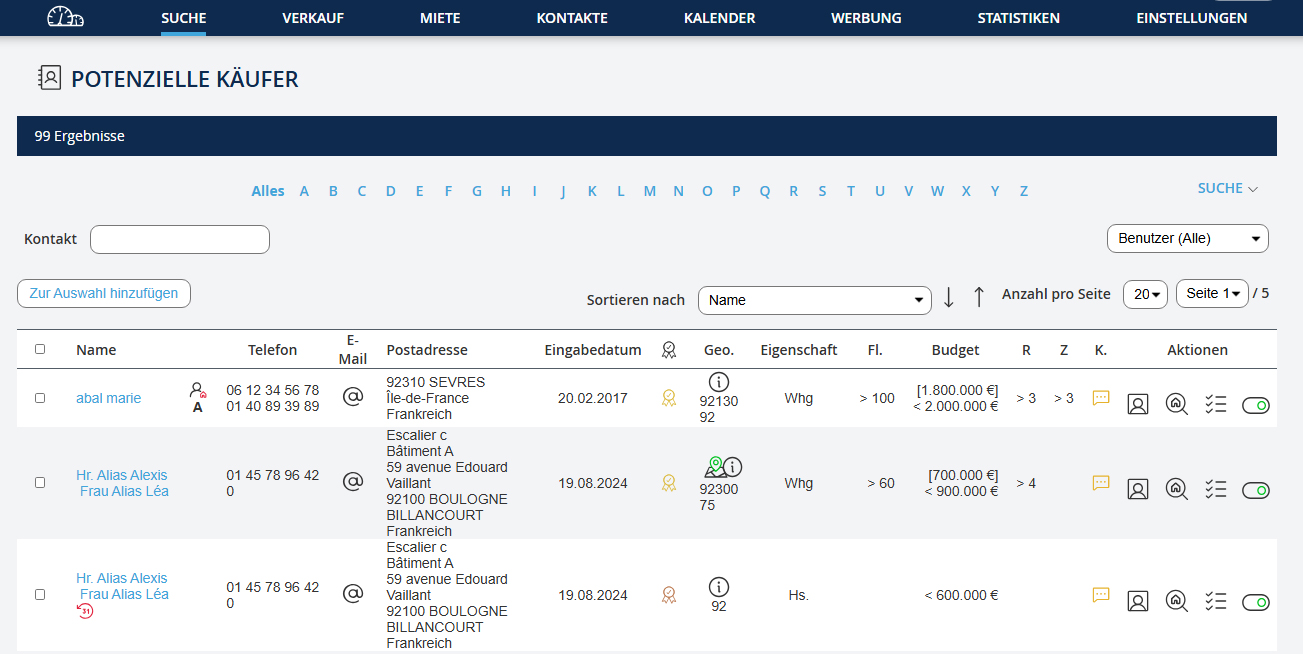Screen dimensions: 1303x654
Task: Click the sort descending arrow icon
Action: point(949,297)
